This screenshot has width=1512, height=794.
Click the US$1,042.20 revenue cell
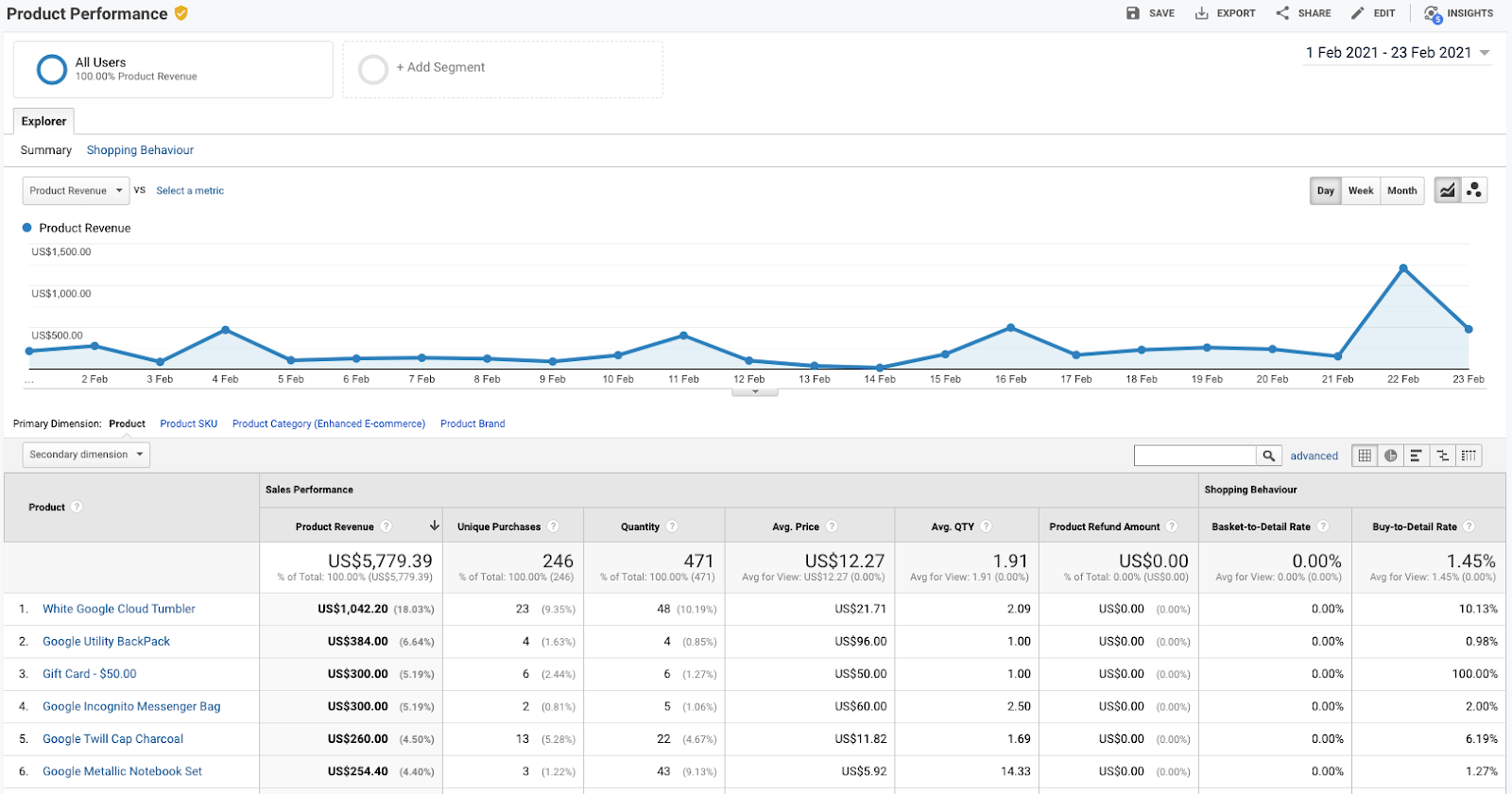pos(352,610)
